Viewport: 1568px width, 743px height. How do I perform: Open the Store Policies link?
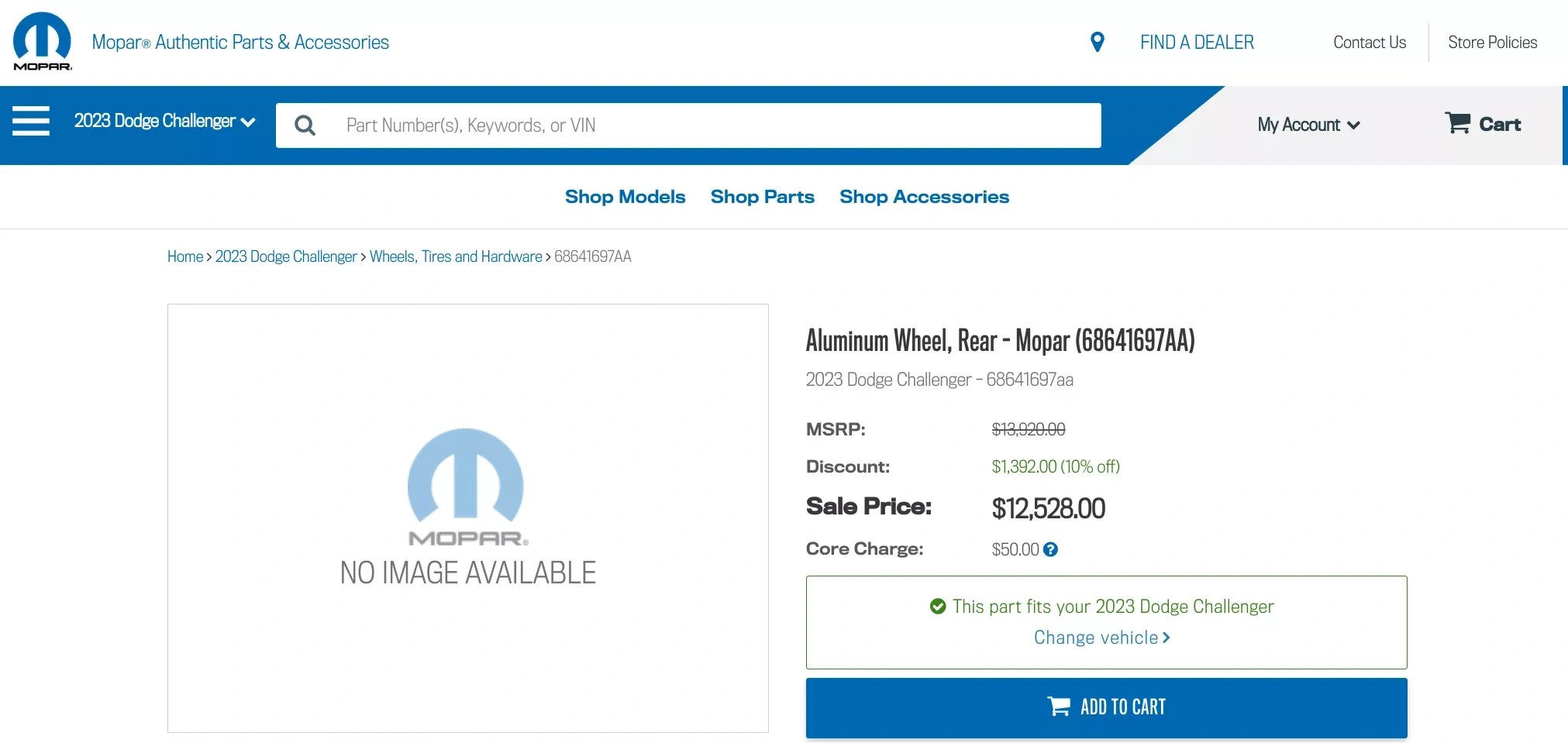point(1492,43)
